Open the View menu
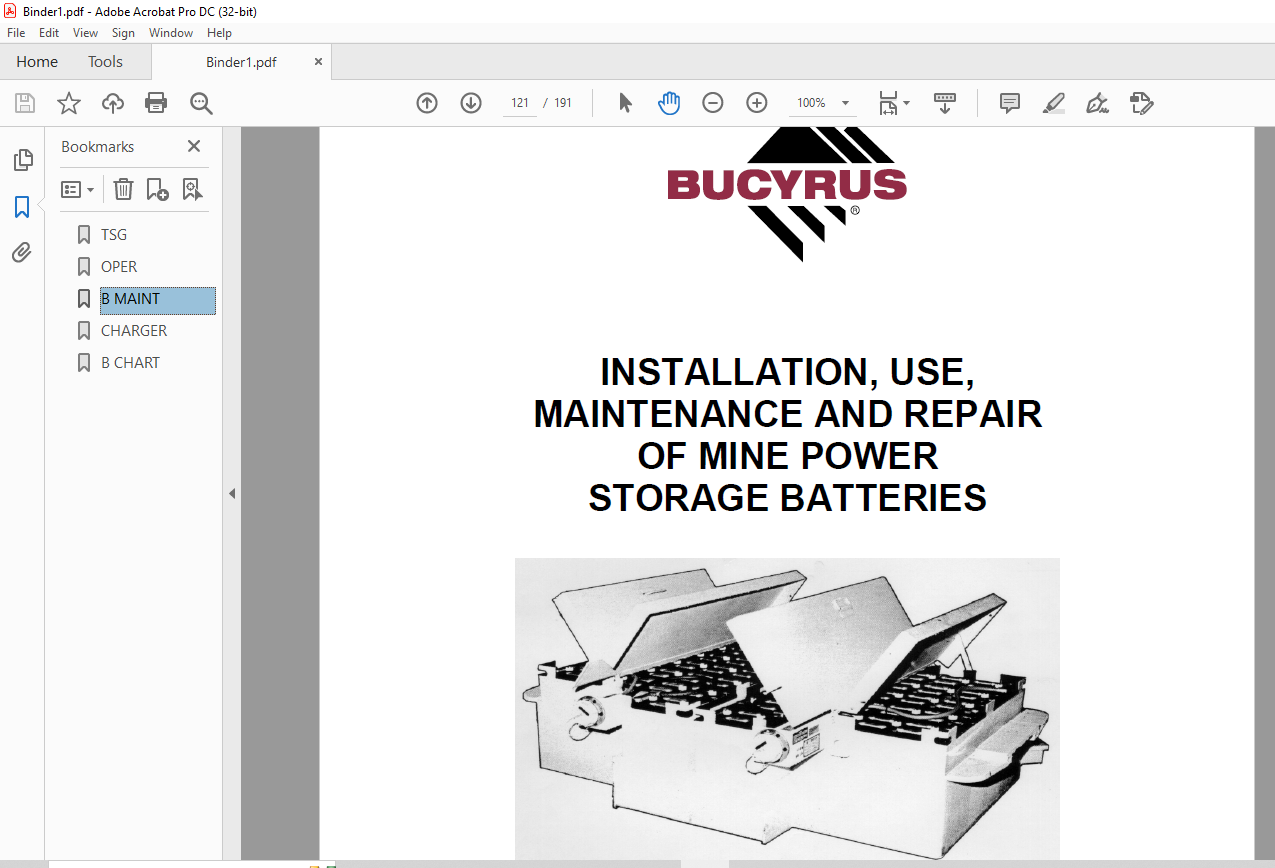 click(x=85, y=33)
